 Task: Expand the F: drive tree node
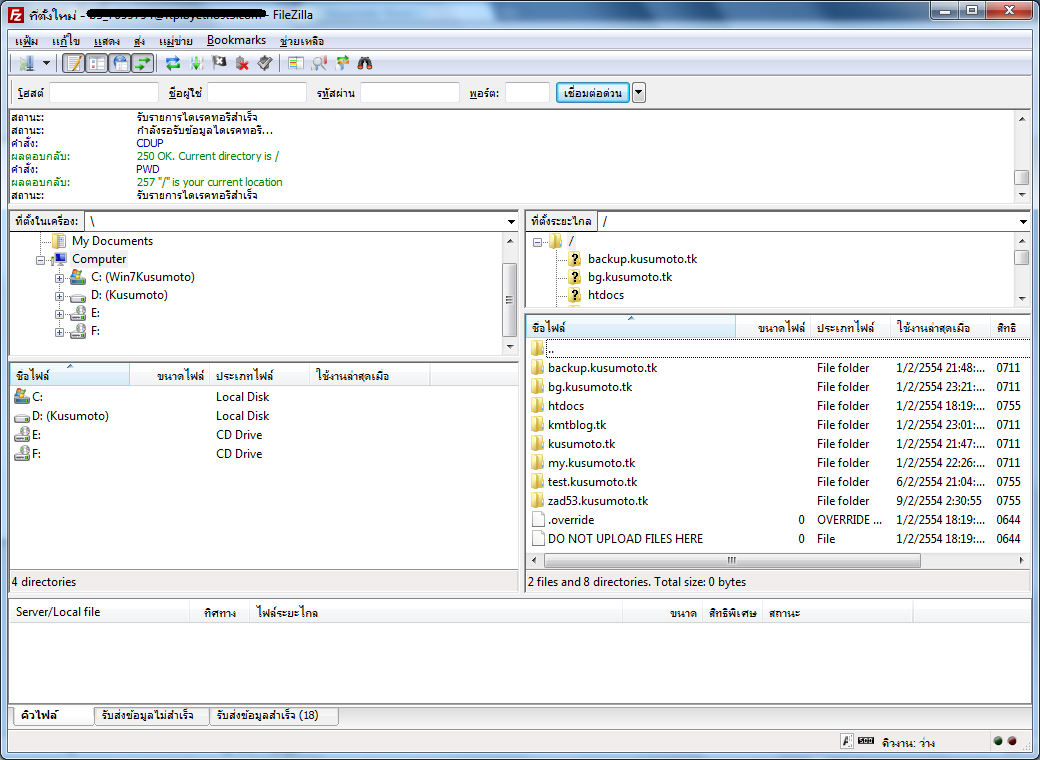pyautogui.click(x=59, y=332)
